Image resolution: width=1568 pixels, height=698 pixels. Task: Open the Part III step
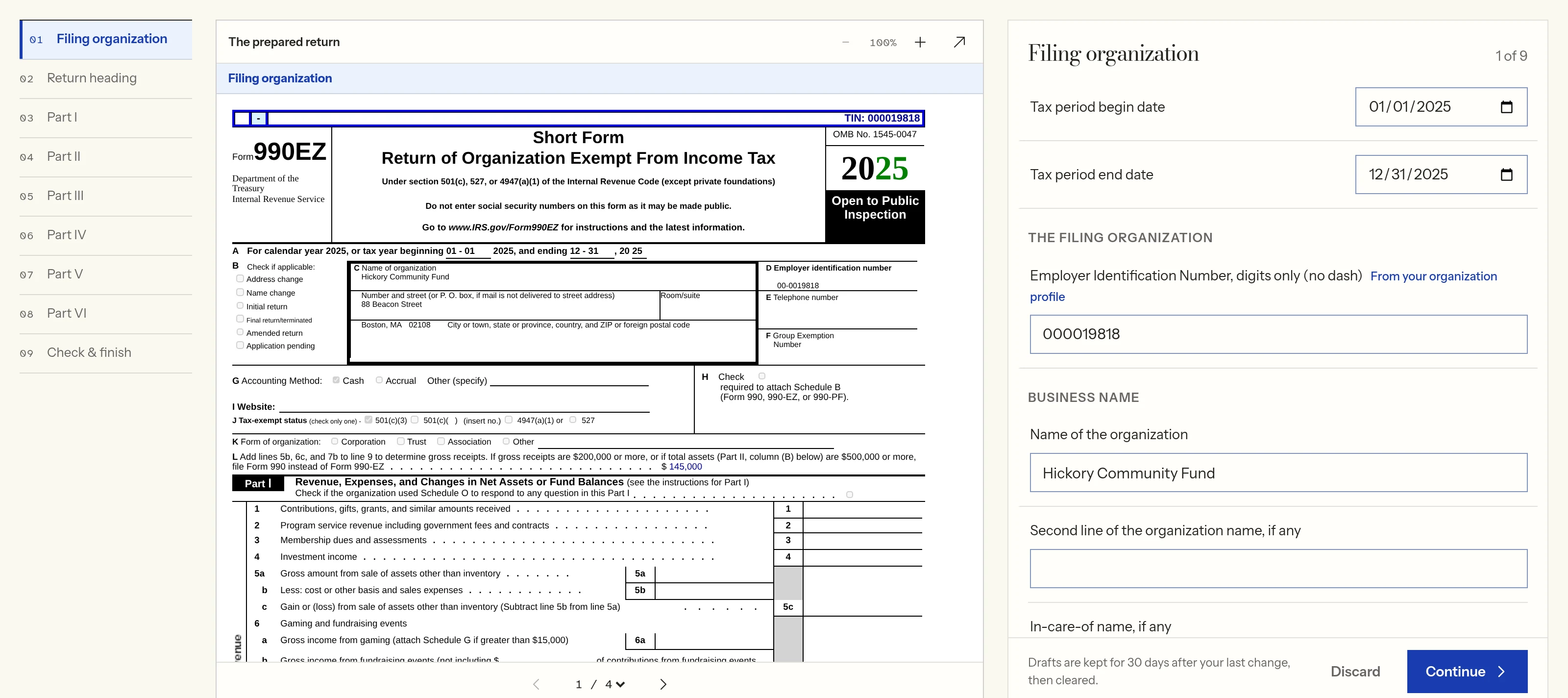coord(106,196)
